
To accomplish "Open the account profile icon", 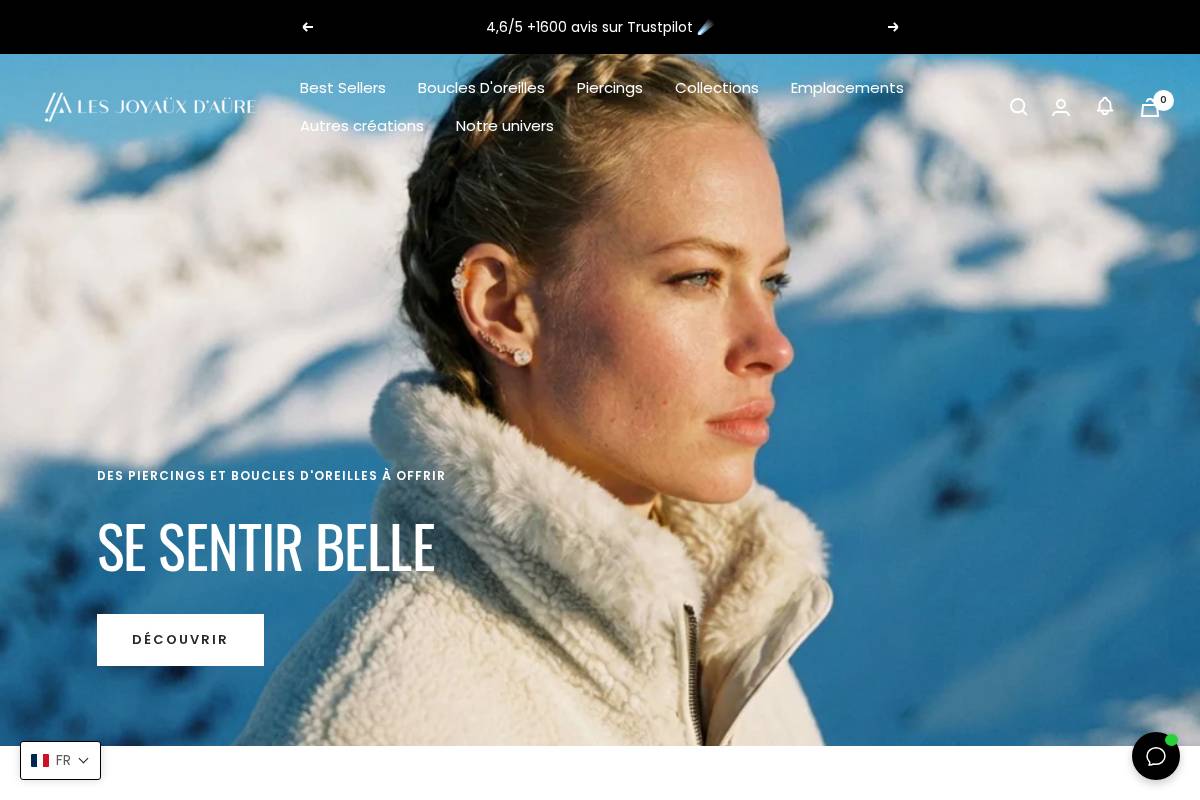I will [x=1061, y=107].
